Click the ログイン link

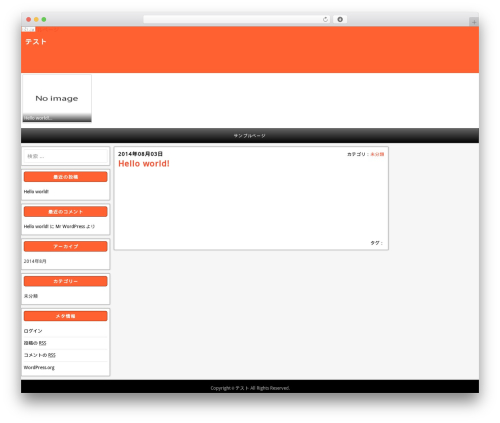tap(33, 331)
